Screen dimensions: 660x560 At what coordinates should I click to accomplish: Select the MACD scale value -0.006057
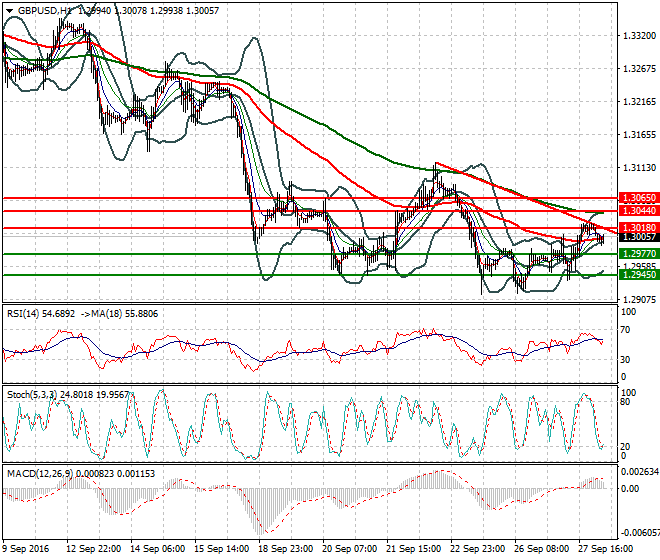pyautogui.click(x=640, y=533)
